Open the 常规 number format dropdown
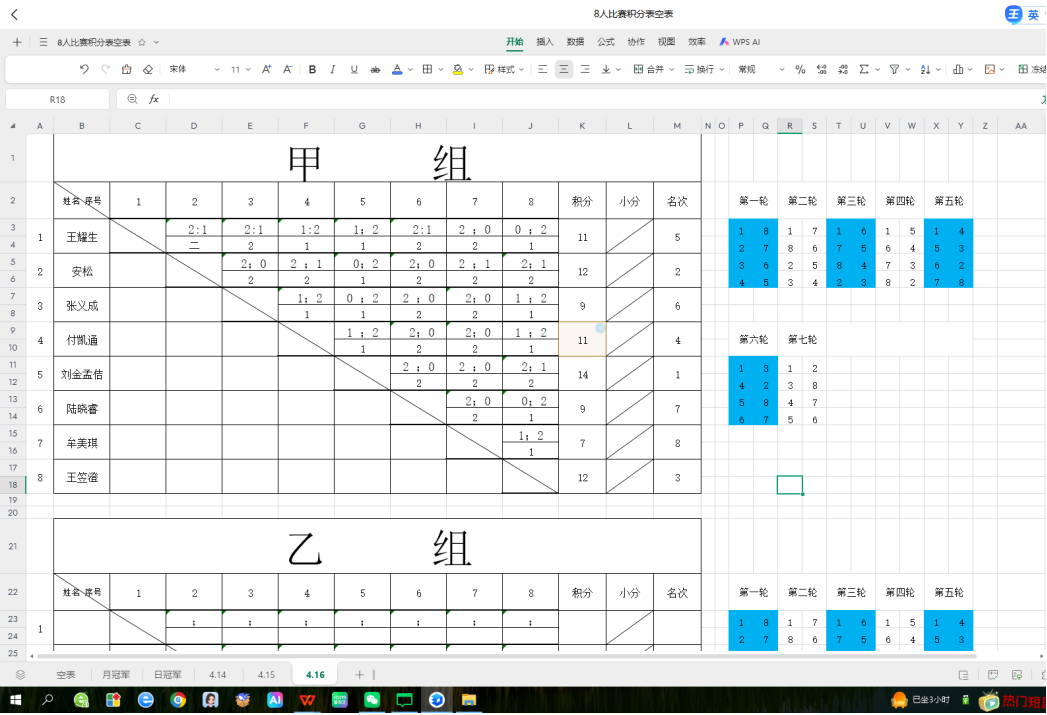The image size is (1047, 715). click(x=759, y=70)
